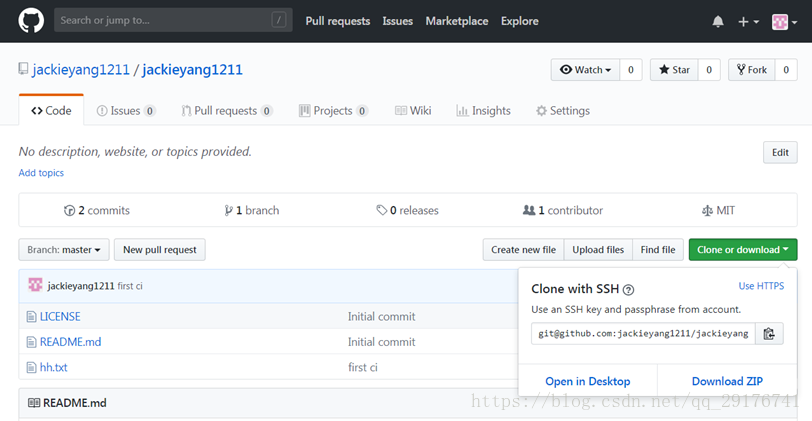Viewport: 812px width, 421px height.
Task: Click Upload files button
Action: click(x=598, y=250)
